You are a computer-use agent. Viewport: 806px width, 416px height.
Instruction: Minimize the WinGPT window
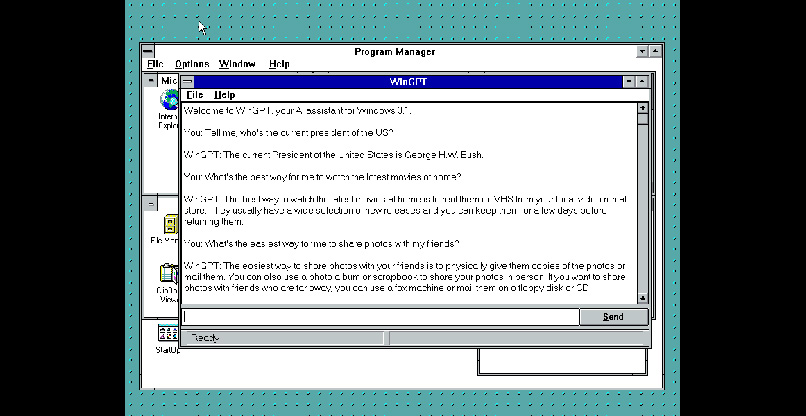coord(628,81)
